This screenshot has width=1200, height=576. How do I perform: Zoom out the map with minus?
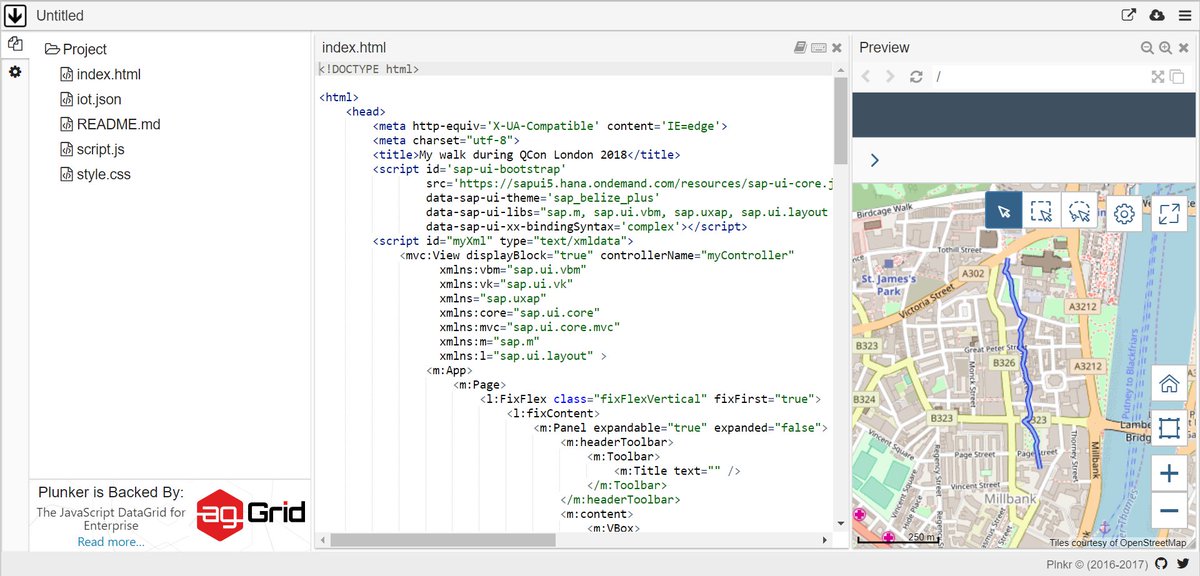point(1168,511)
